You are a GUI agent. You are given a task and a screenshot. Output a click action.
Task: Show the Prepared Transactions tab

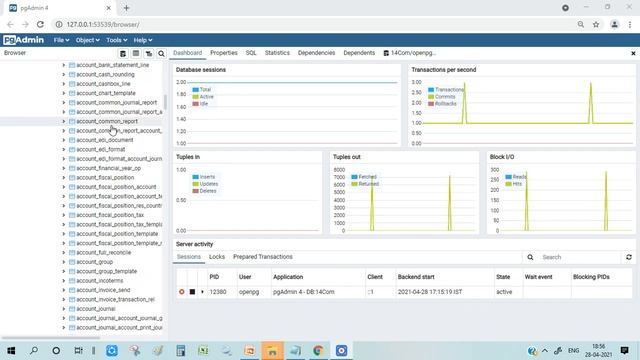(x=263, y=257)
